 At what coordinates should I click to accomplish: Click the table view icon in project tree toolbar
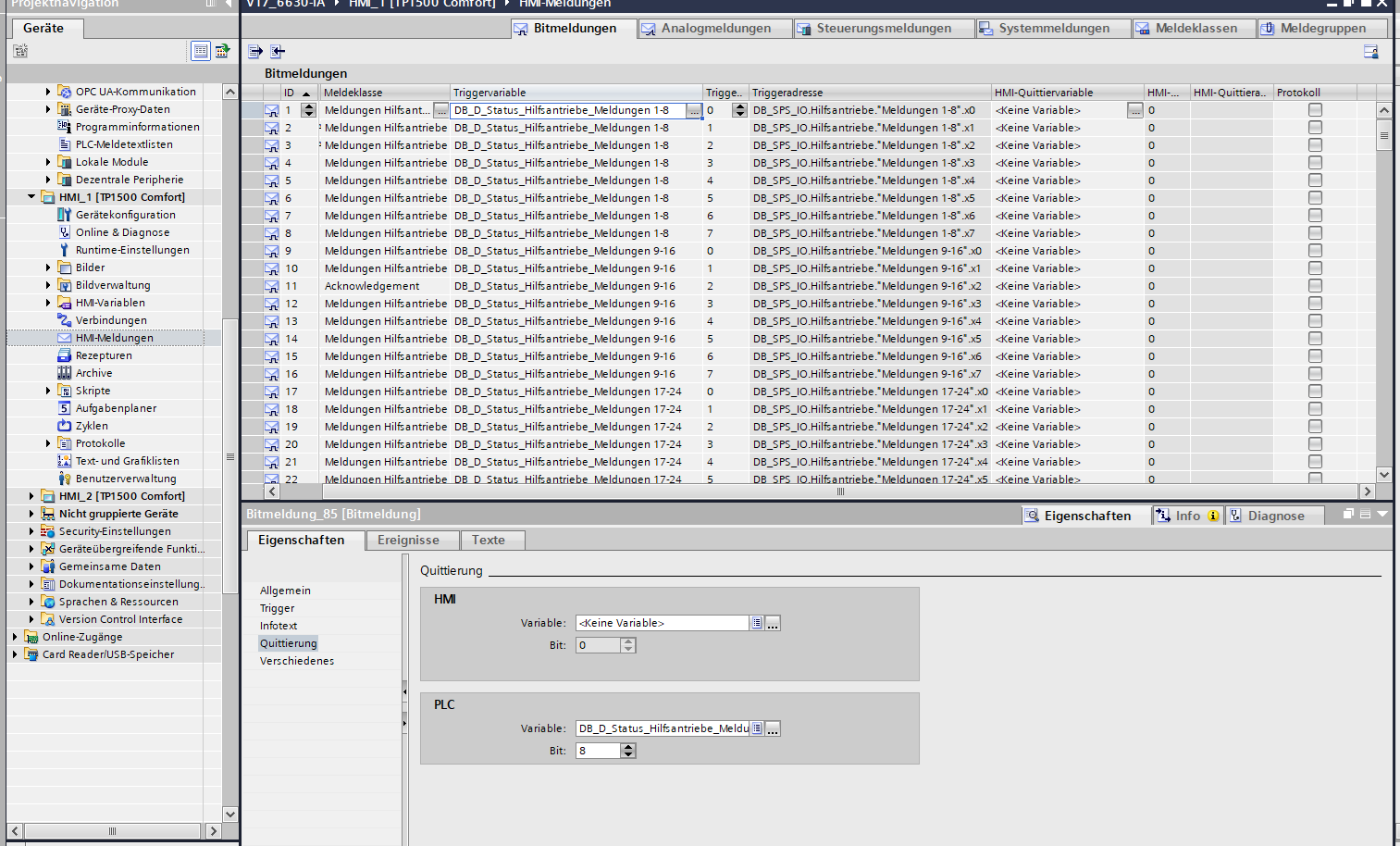click(x=201, y=51)
